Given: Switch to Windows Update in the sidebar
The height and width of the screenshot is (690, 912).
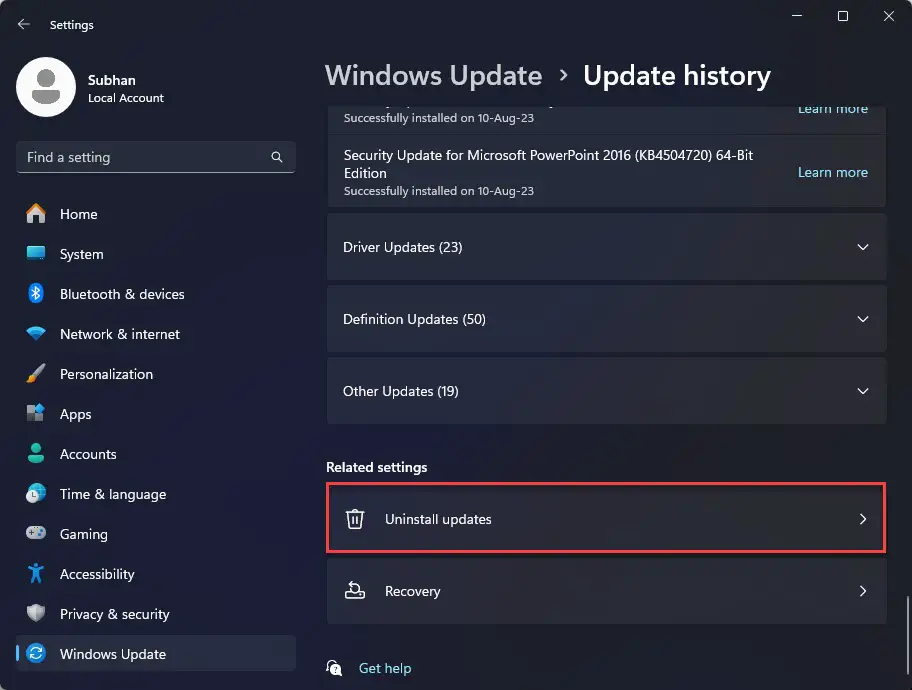Looking at the screenshot, I should point(110,654).
